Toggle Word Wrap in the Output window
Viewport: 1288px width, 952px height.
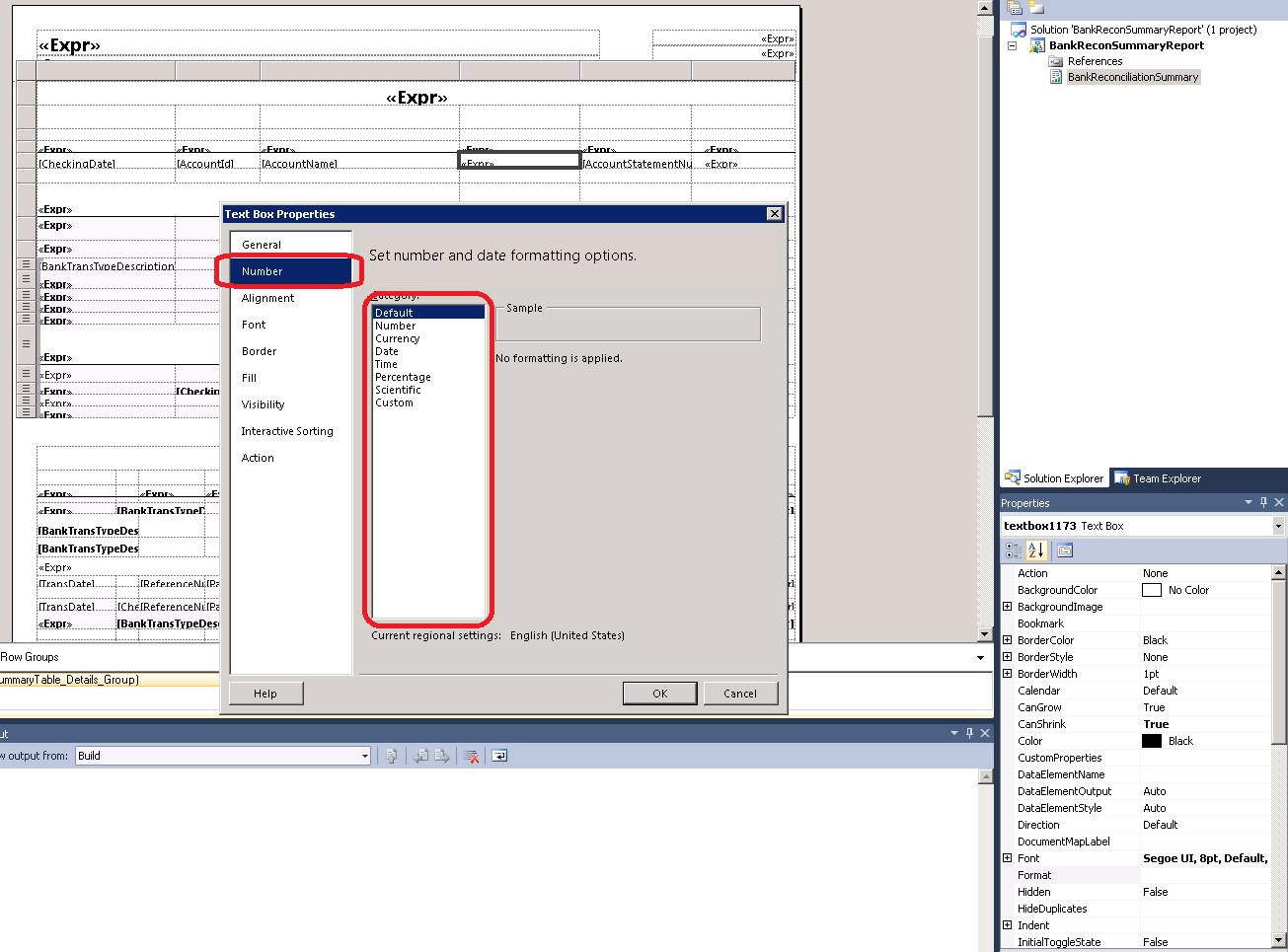pyautogui.click(x=500, y=756)
